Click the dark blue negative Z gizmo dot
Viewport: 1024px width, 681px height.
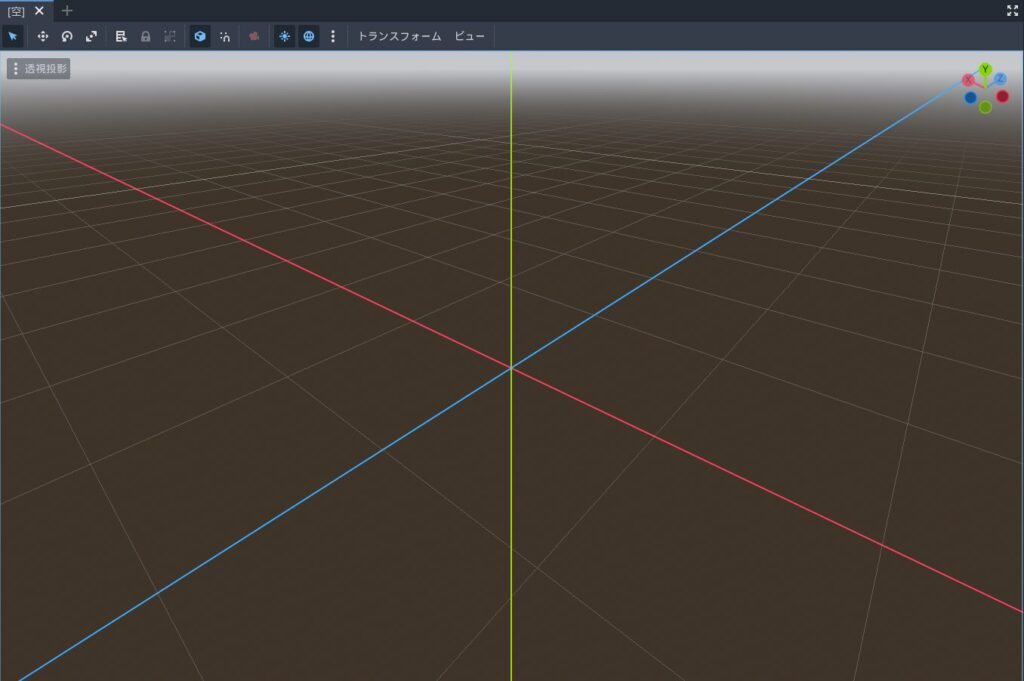coord(970,98)
